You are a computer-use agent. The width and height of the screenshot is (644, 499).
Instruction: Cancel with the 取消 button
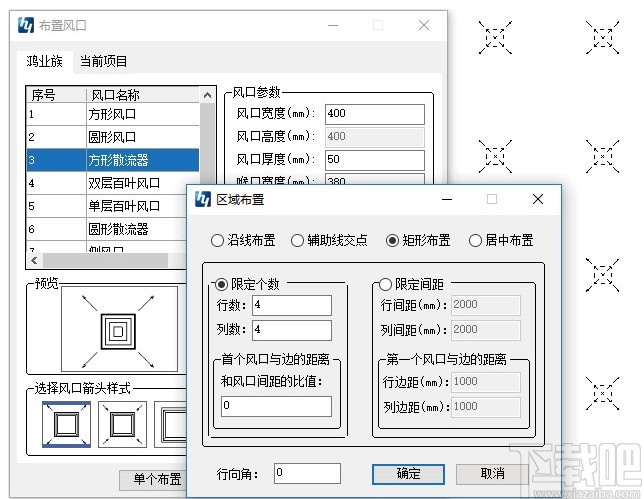click(x=492, y=474)
